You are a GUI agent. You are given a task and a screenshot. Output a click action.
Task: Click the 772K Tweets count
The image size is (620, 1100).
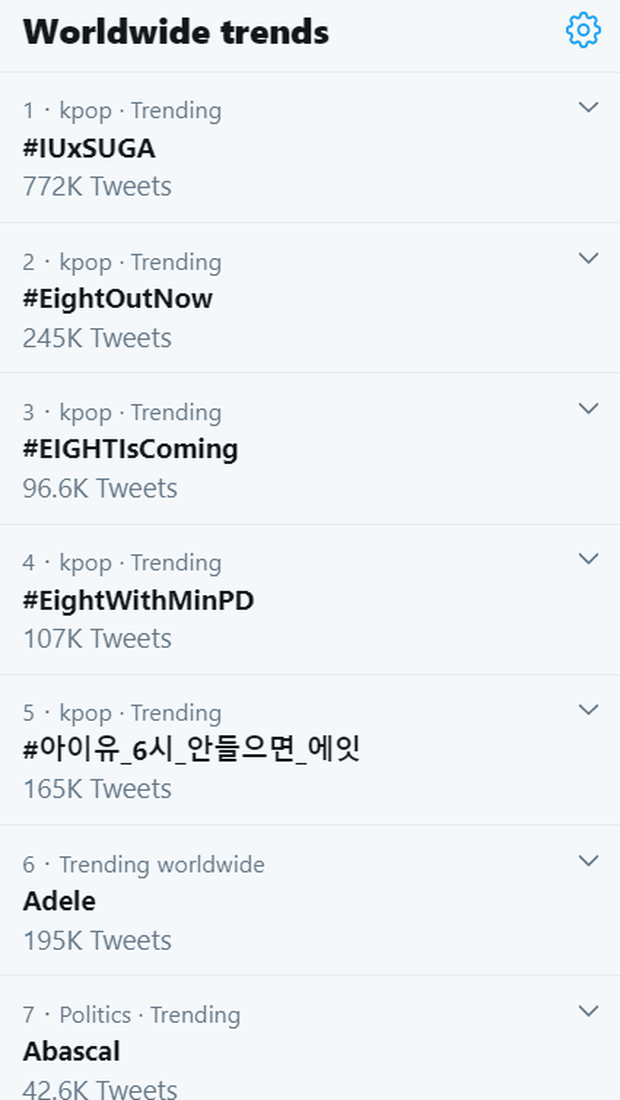pyautogui.click(x=97, y=187)
